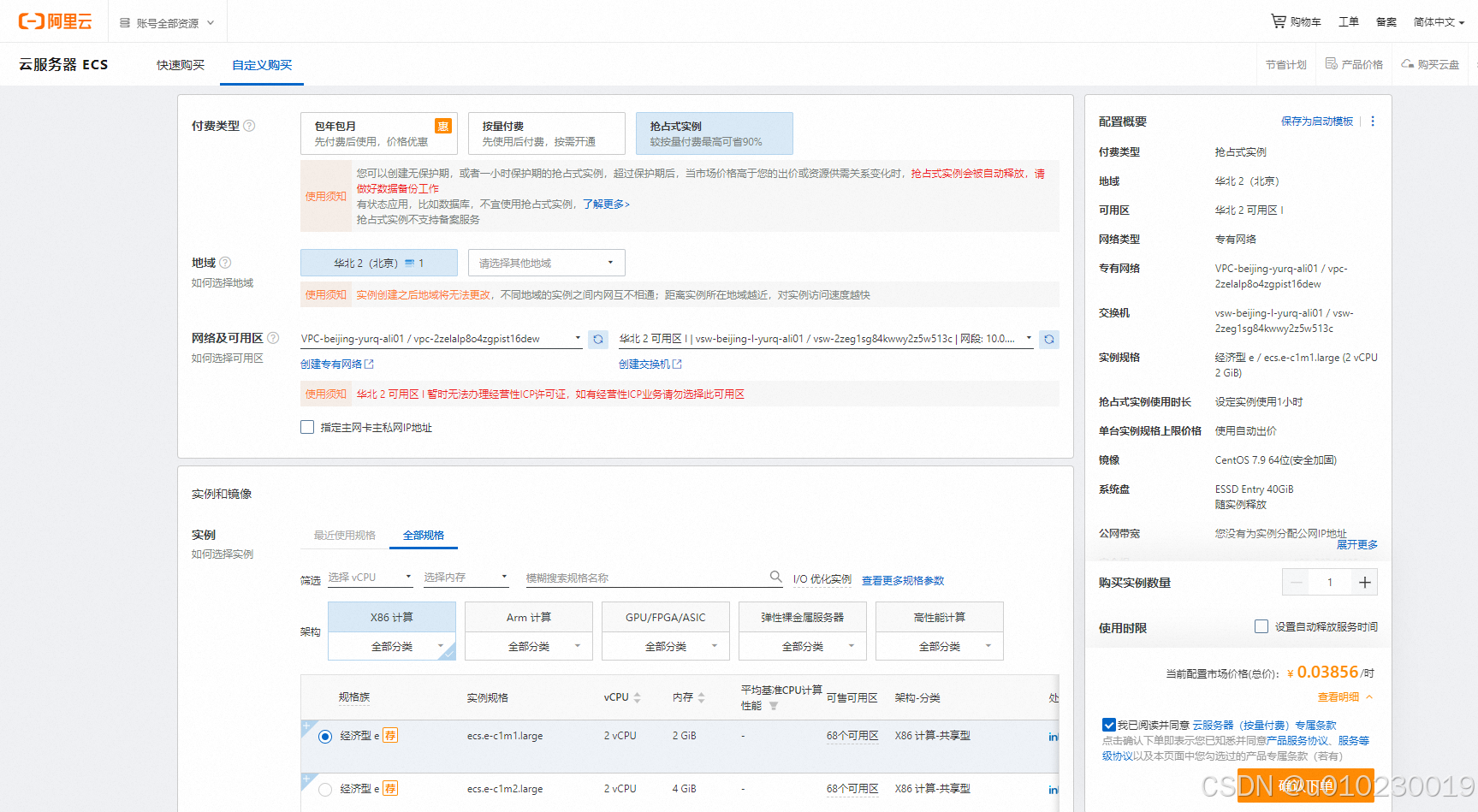Click the network and zone help icon
Image resolution: width=1478 pixels, height=812 pixels.
(x=273, y=338)
